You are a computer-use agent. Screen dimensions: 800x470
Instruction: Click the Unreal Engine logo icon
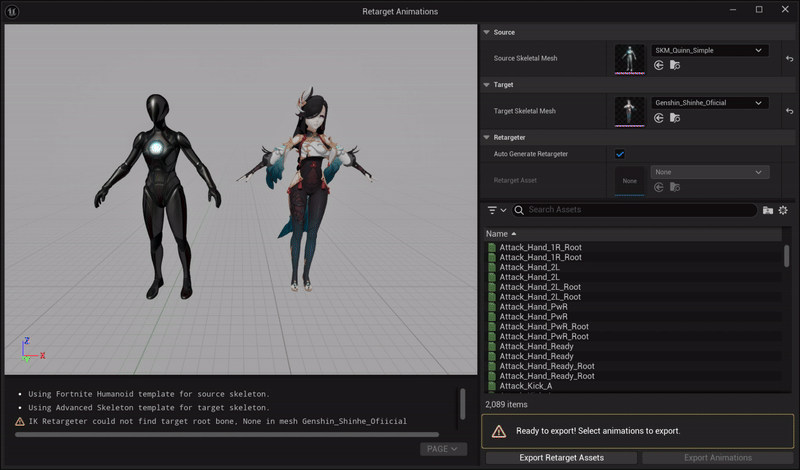click(12, 11)
